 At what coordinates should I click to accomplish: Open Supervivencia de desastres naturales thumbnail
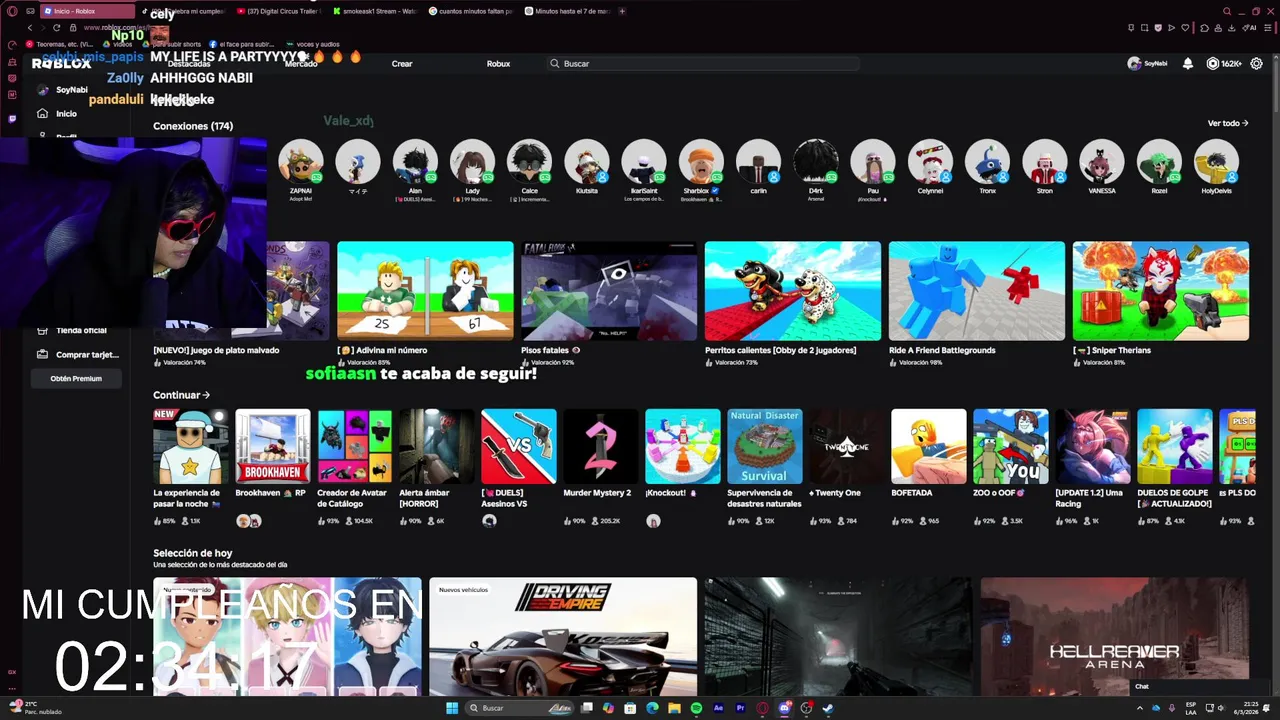764,446
